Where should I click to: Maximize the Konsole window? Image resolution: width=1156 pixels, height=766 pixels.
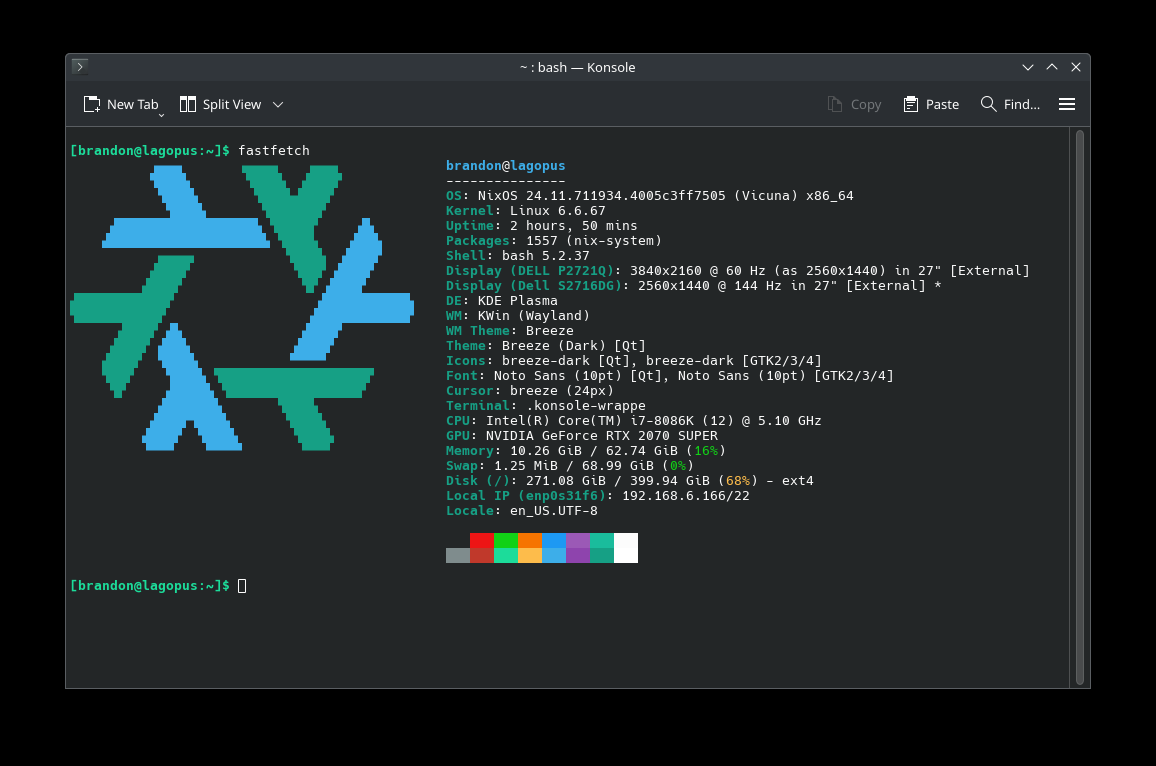click(x=1052, y=67)
